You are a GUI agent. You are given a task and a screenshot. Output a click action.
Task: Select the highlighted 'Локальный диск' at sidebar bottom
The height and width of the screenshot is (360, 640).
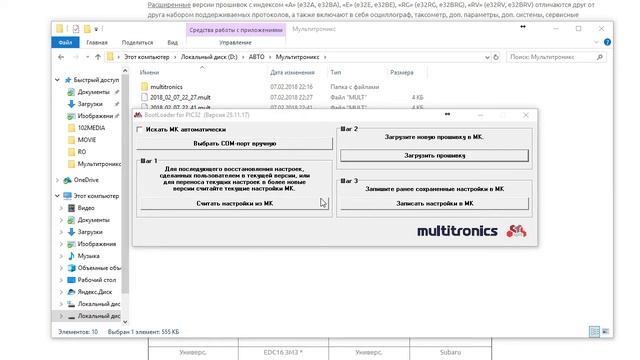click(95, 316)
